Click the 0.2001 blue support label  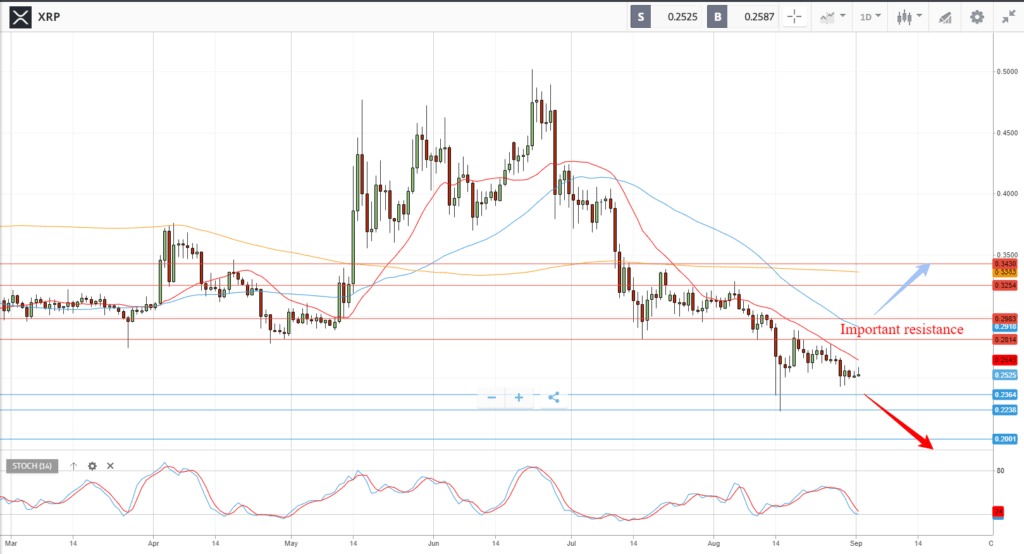1005,439
